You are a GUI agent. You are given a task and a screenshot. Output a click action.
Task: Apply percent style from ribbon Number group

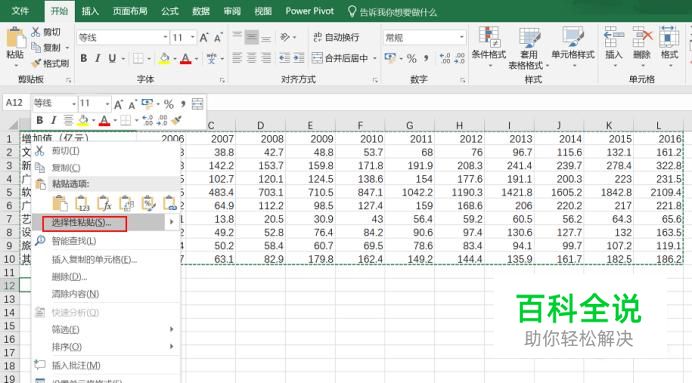(411, 58)
